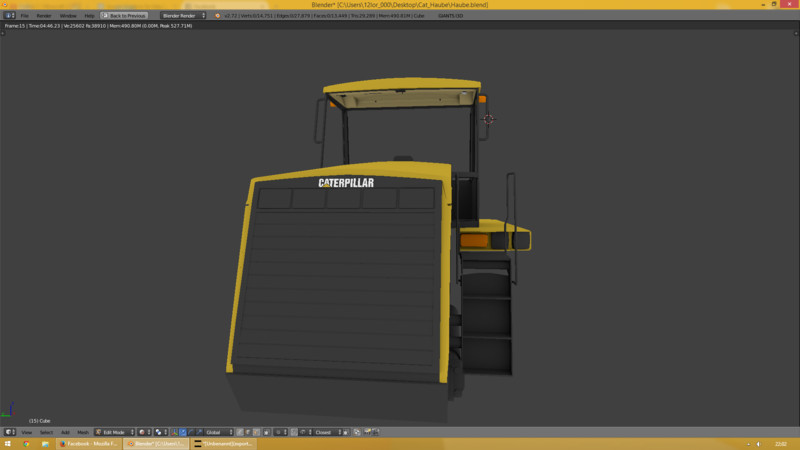Open the Global transform orientation dropdown
Image resolution: width=800 pixels, height=450 pixels.
219,432
